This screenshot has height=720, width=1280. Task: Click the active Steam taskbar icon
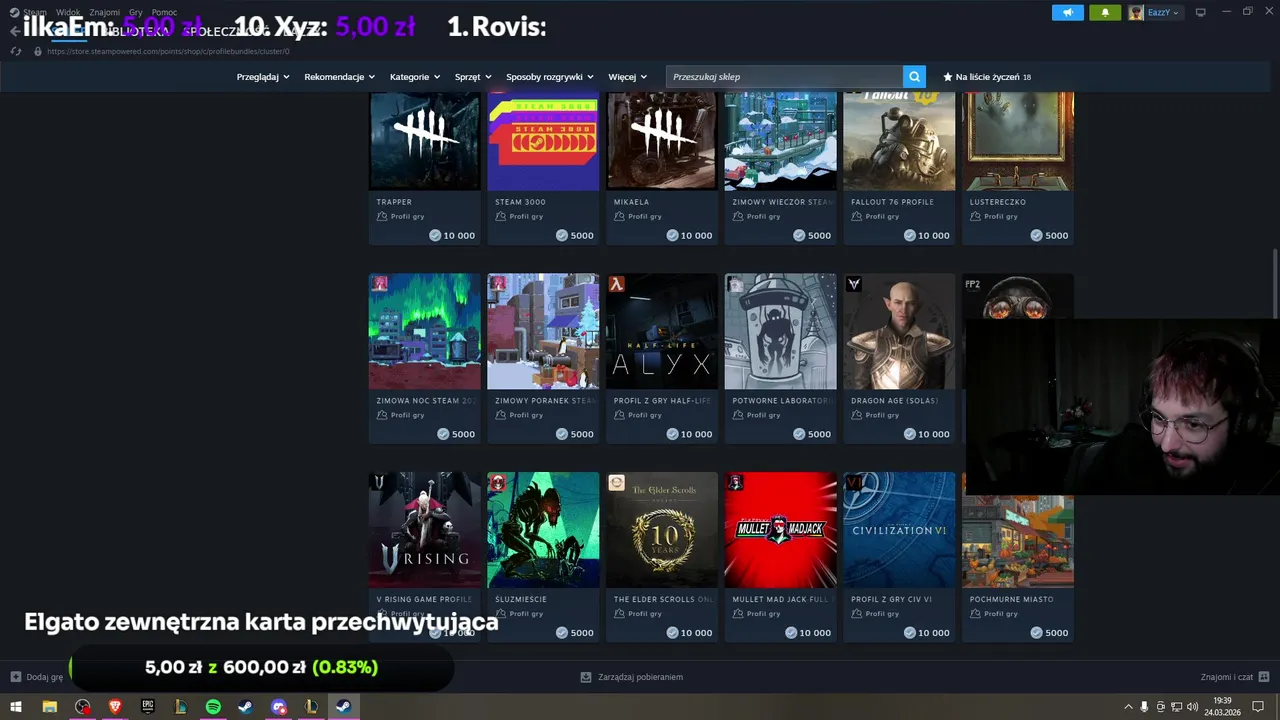[343, 706]
